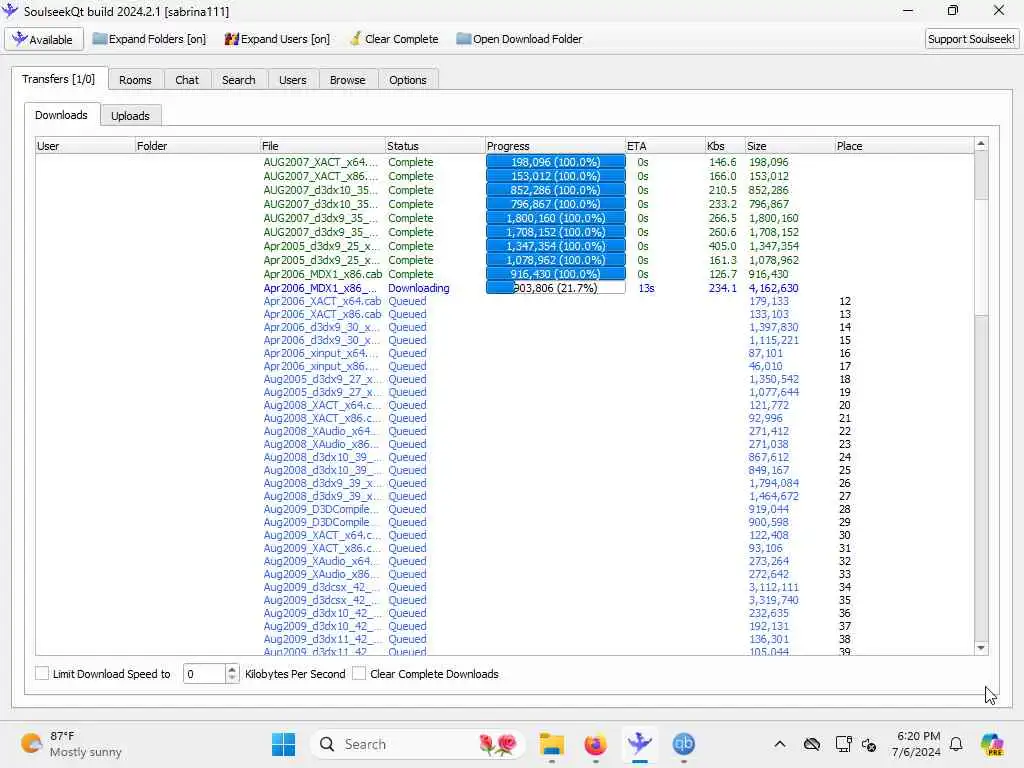The image size is (1024, 768).
Task: Open qBittorrent from the taskbar
Action: [683, 744]
